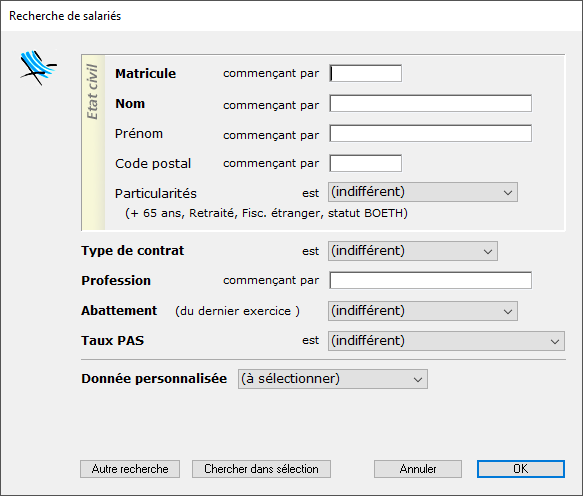This screenshot has height=496, width=583.
Task: Click the Recherche de salariés title bar
Action: [x=292, y=16]
